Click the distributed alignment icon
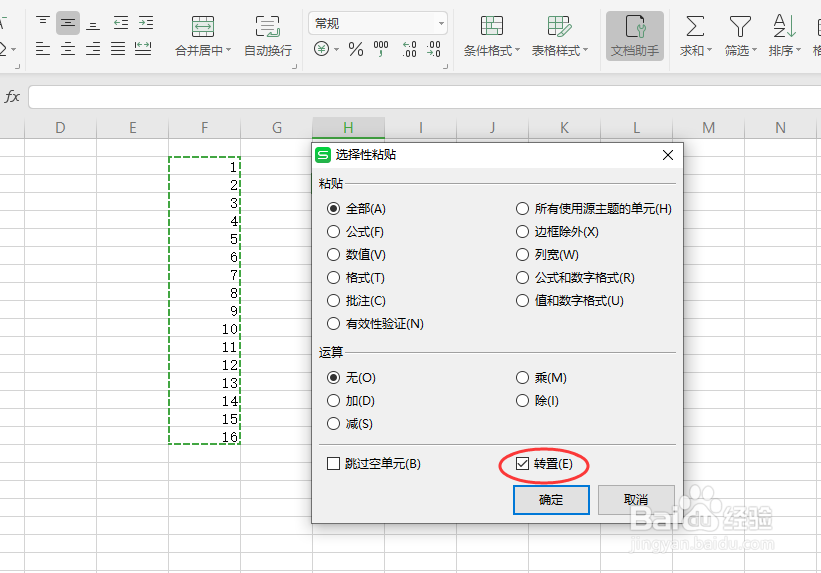 pyautogui.click(x=143, y=49)
